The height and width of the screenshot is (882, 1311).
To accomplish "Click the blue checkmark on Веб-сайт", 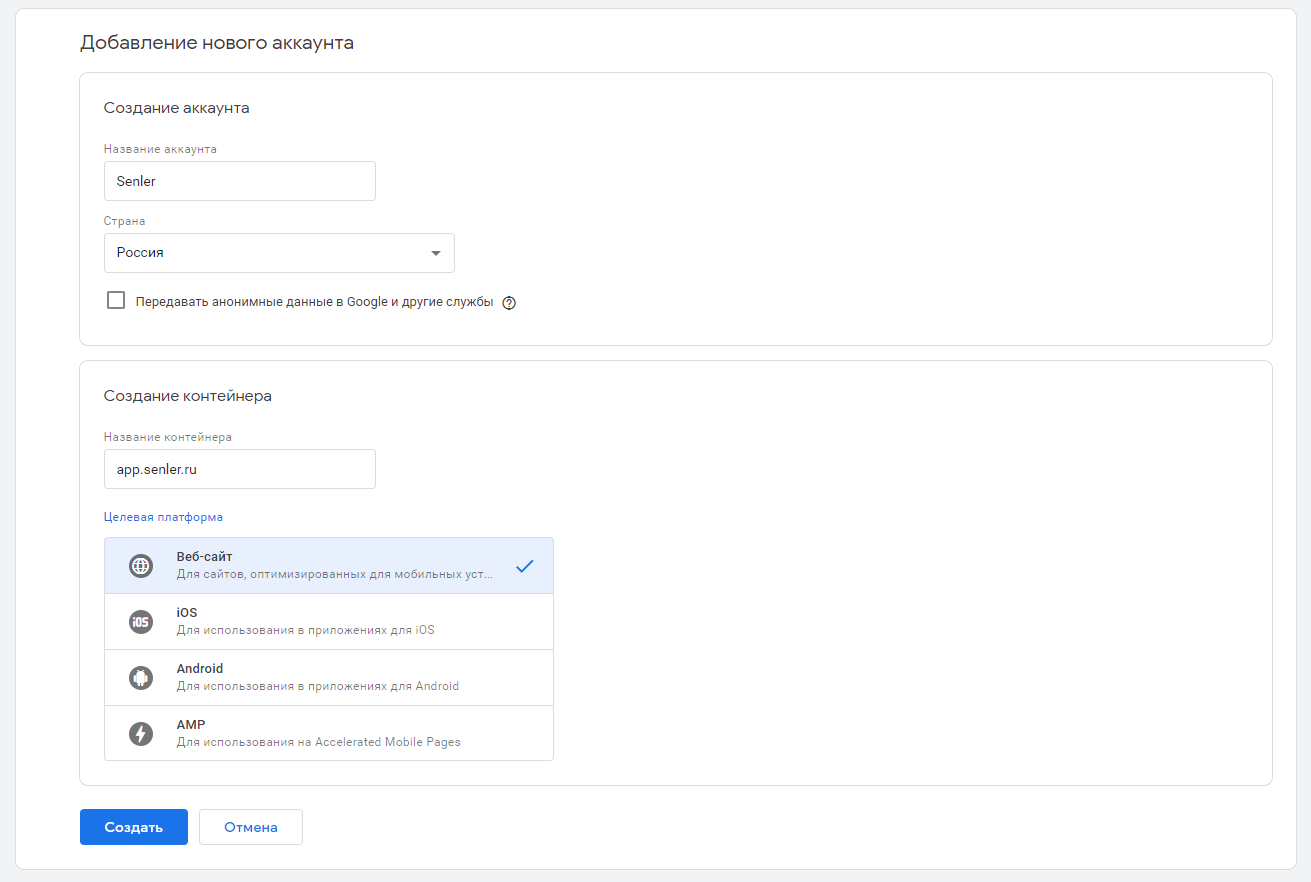I will (x=525, y=566).
